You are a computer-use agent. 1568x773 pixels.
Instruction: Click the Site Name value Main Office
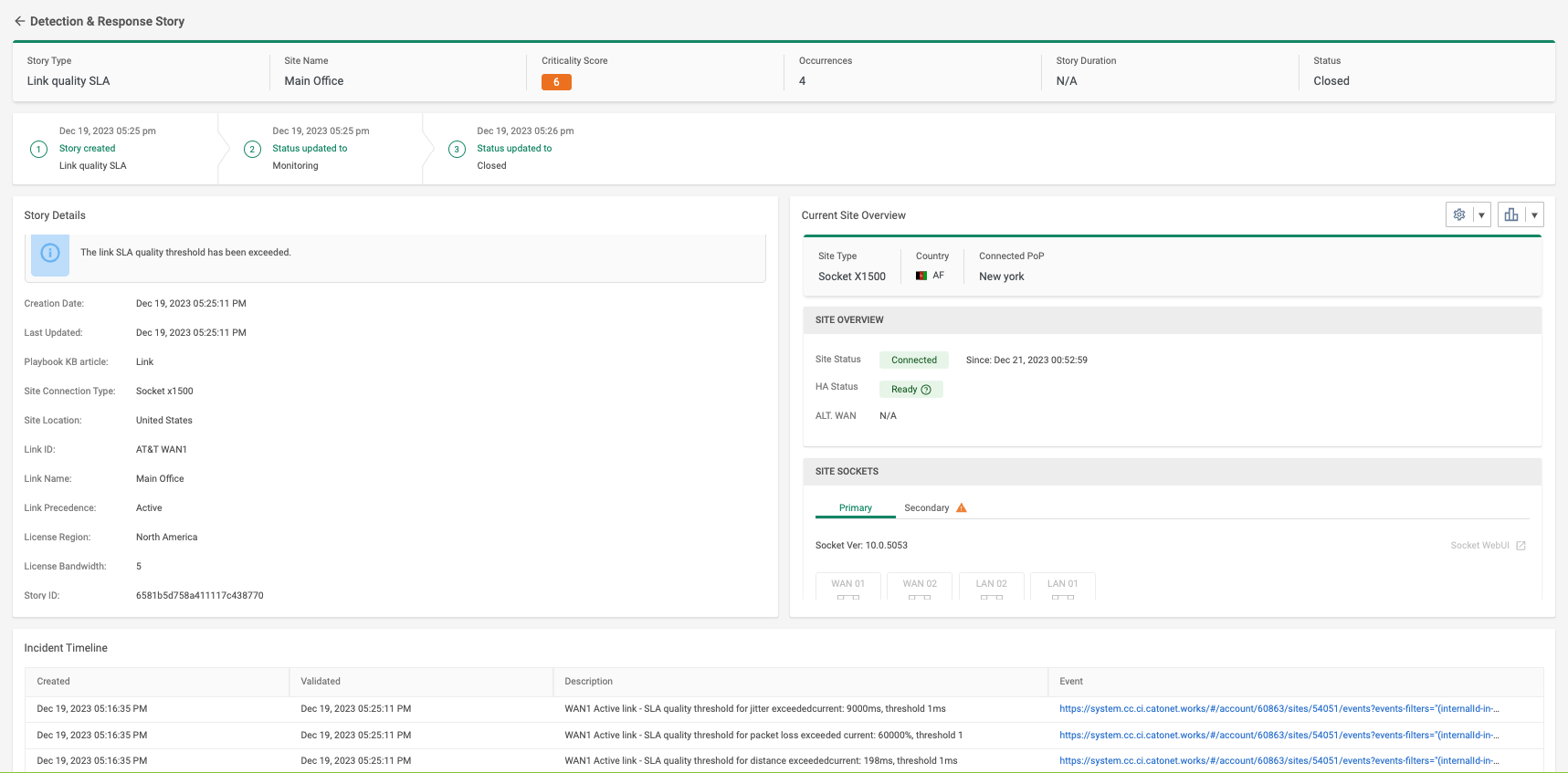pos(313,81)
